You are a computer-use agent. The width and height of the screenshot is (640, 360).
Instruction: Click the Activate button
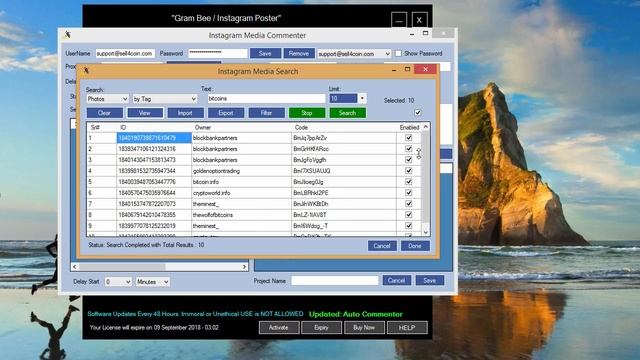pos(279,327)
